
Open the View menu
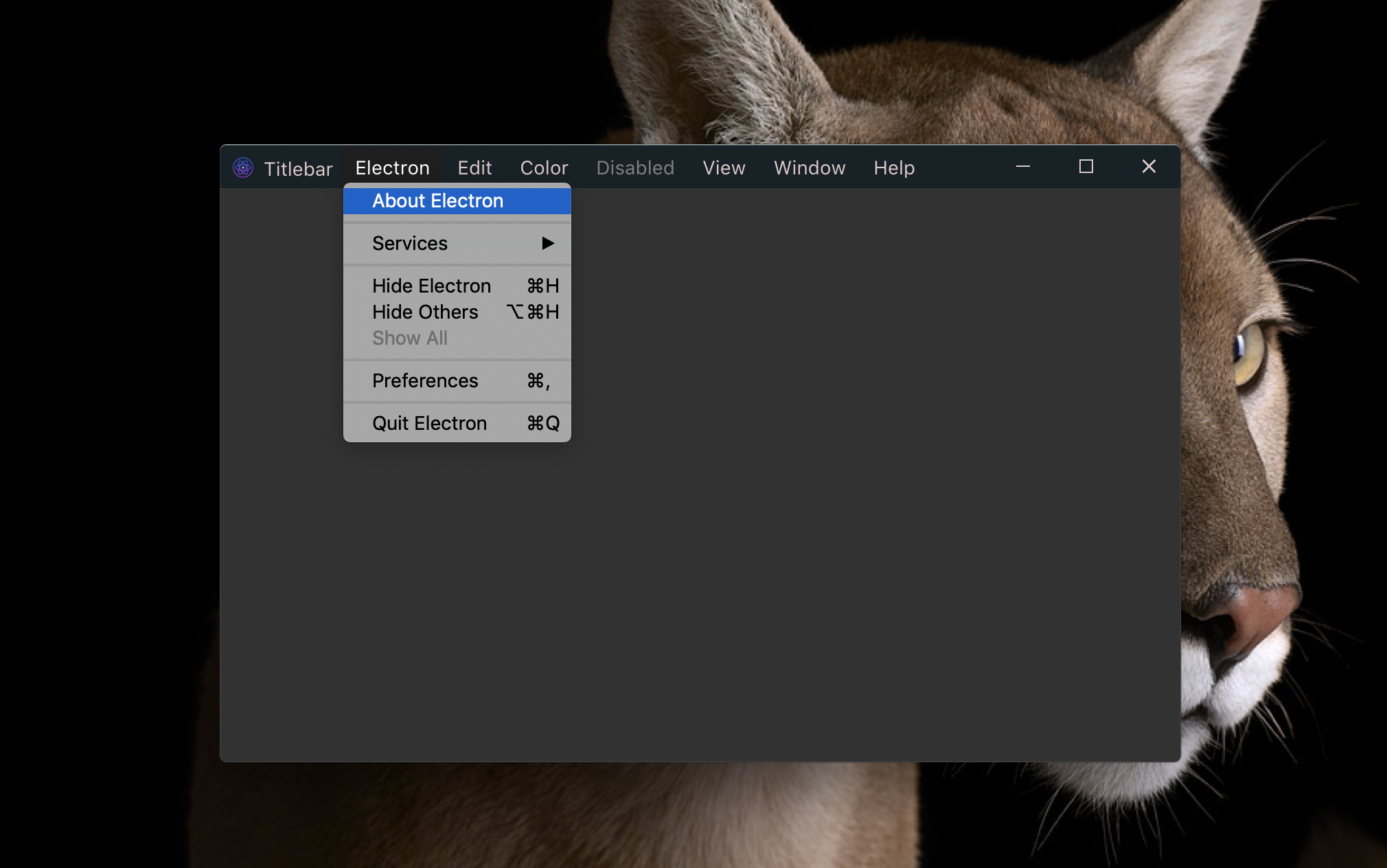click(724, 168)
